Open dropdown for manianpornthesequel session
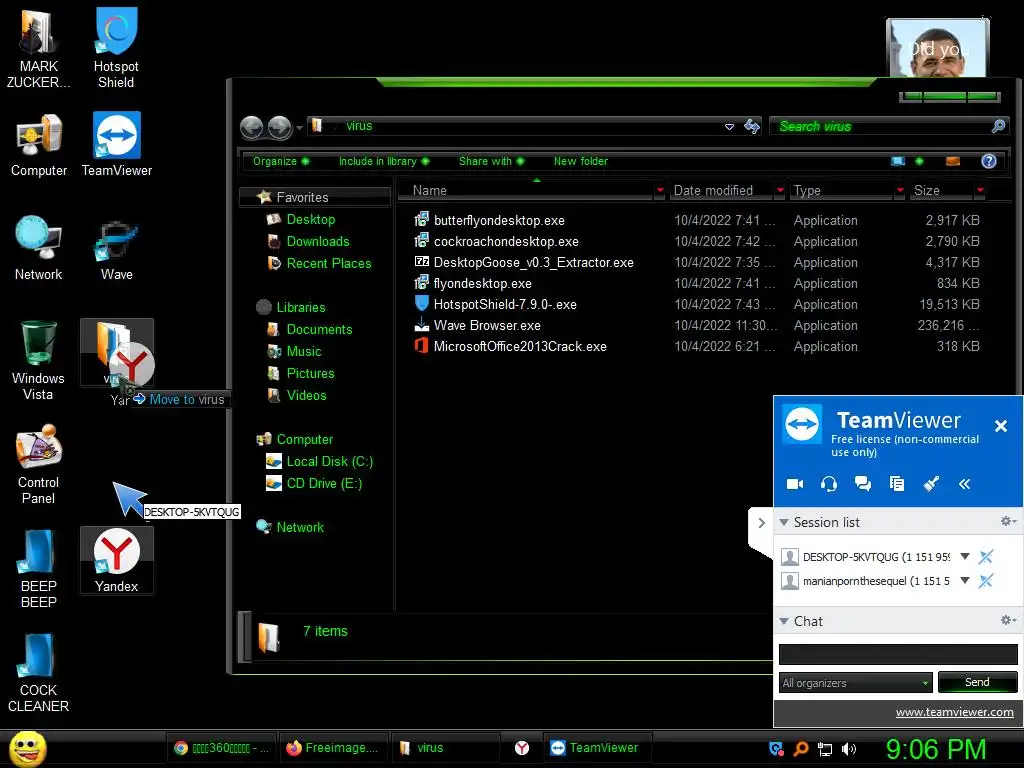 click(965, 580)
